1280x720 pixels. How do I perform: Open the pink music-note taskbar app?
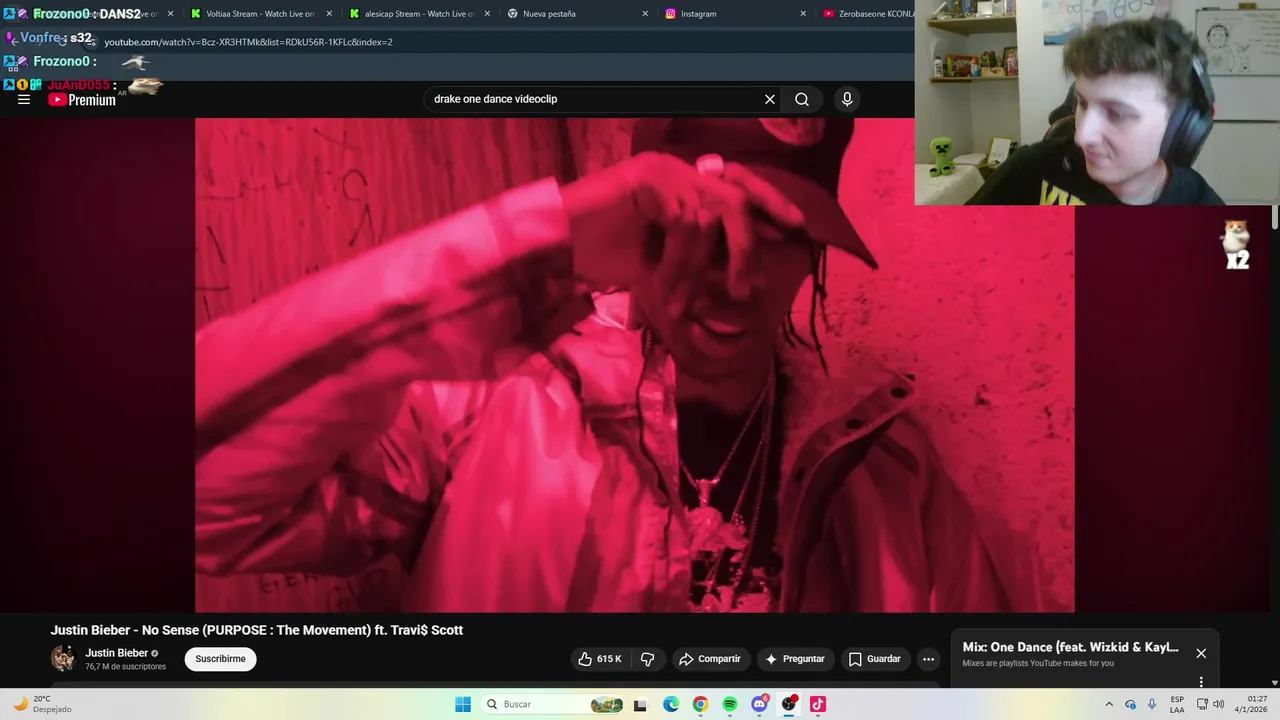[x=818, y=704]
